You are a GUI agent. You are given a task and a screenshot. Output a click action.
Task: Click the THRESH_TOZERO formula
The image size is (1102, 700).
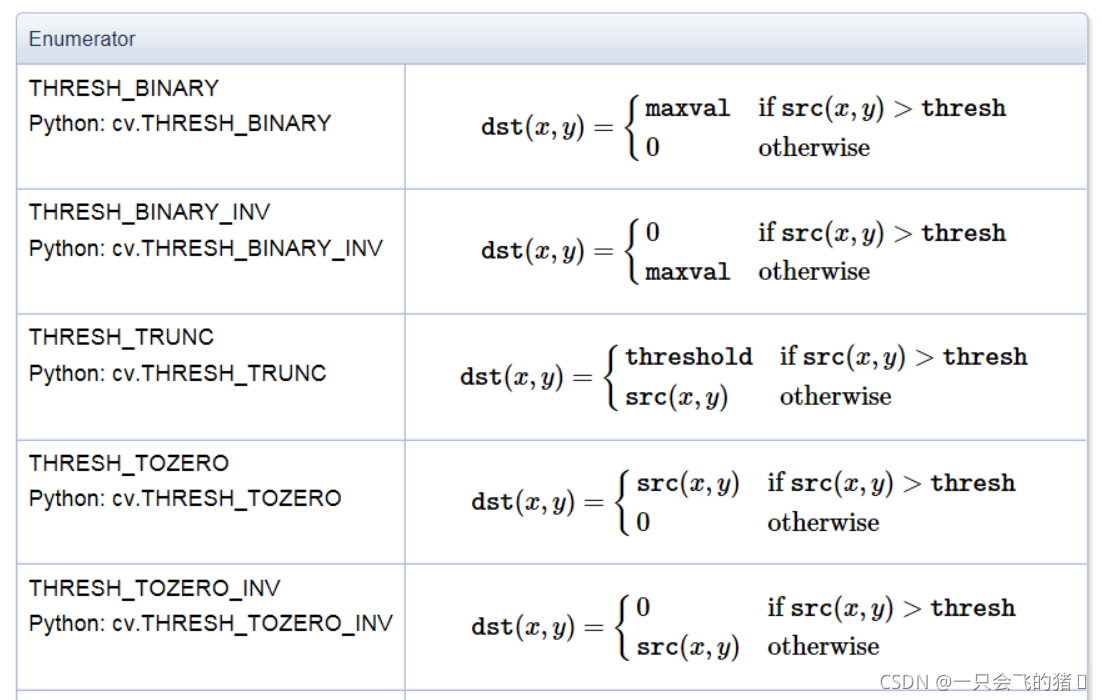tap(743, 502)
